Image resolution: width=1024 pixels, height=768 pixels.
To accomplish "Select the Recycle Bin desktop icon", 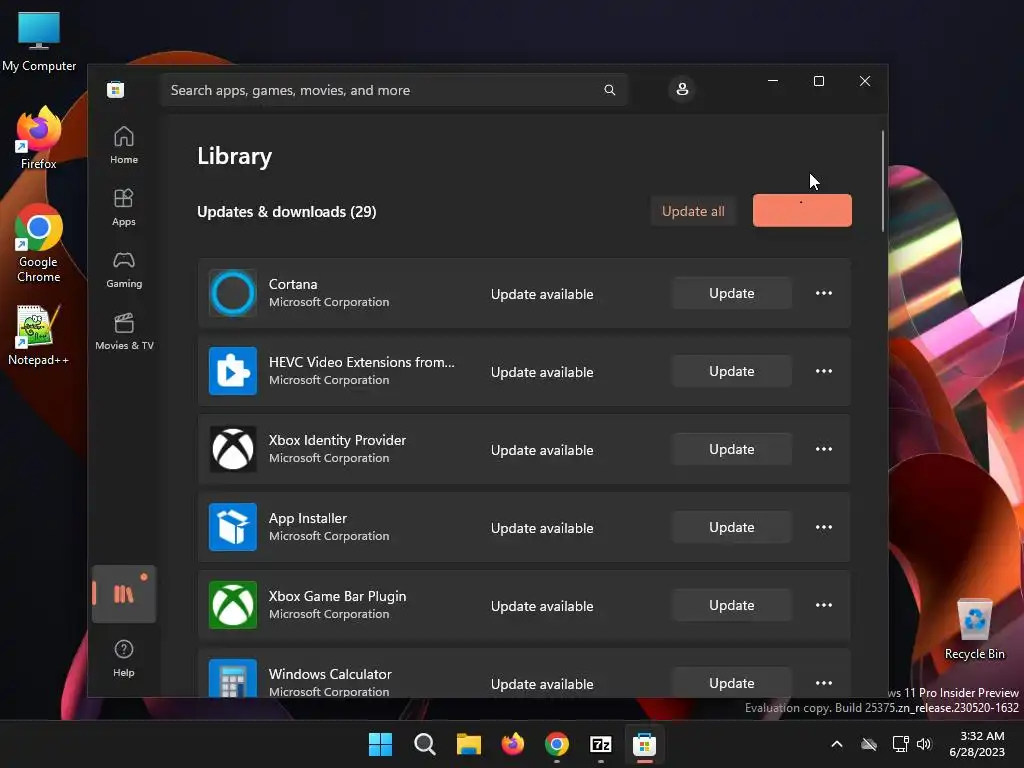I will click(974, 630).
